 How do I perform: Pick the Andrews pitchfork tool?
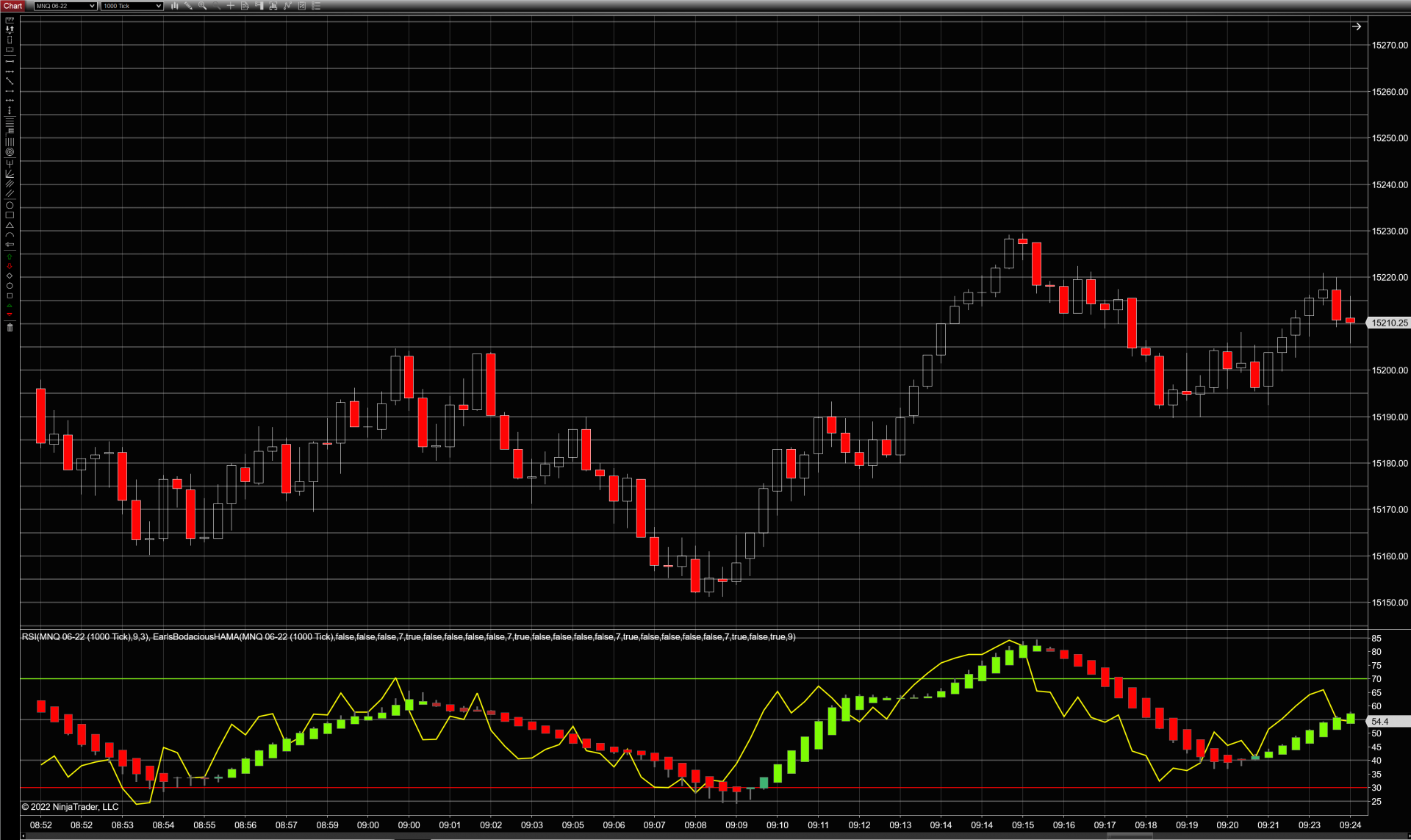pos(10,163)
